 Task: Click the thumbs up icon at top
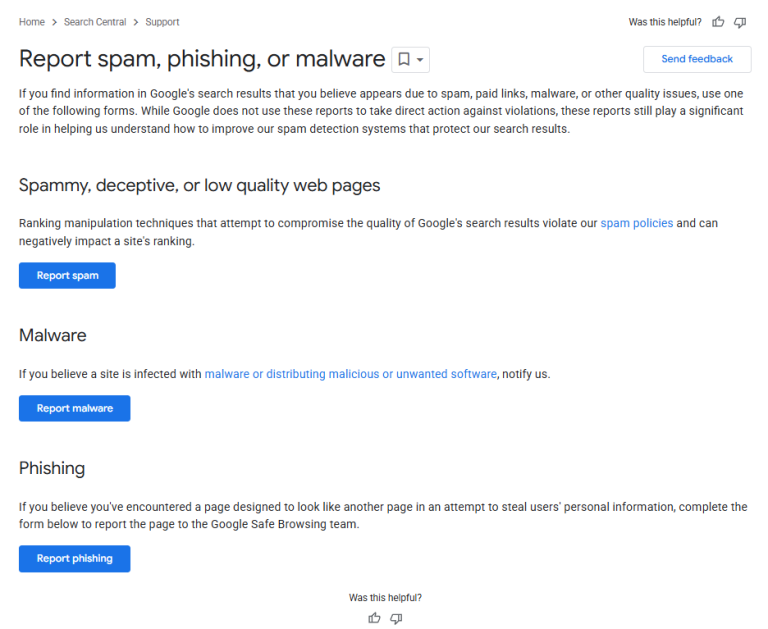[718, 22]
